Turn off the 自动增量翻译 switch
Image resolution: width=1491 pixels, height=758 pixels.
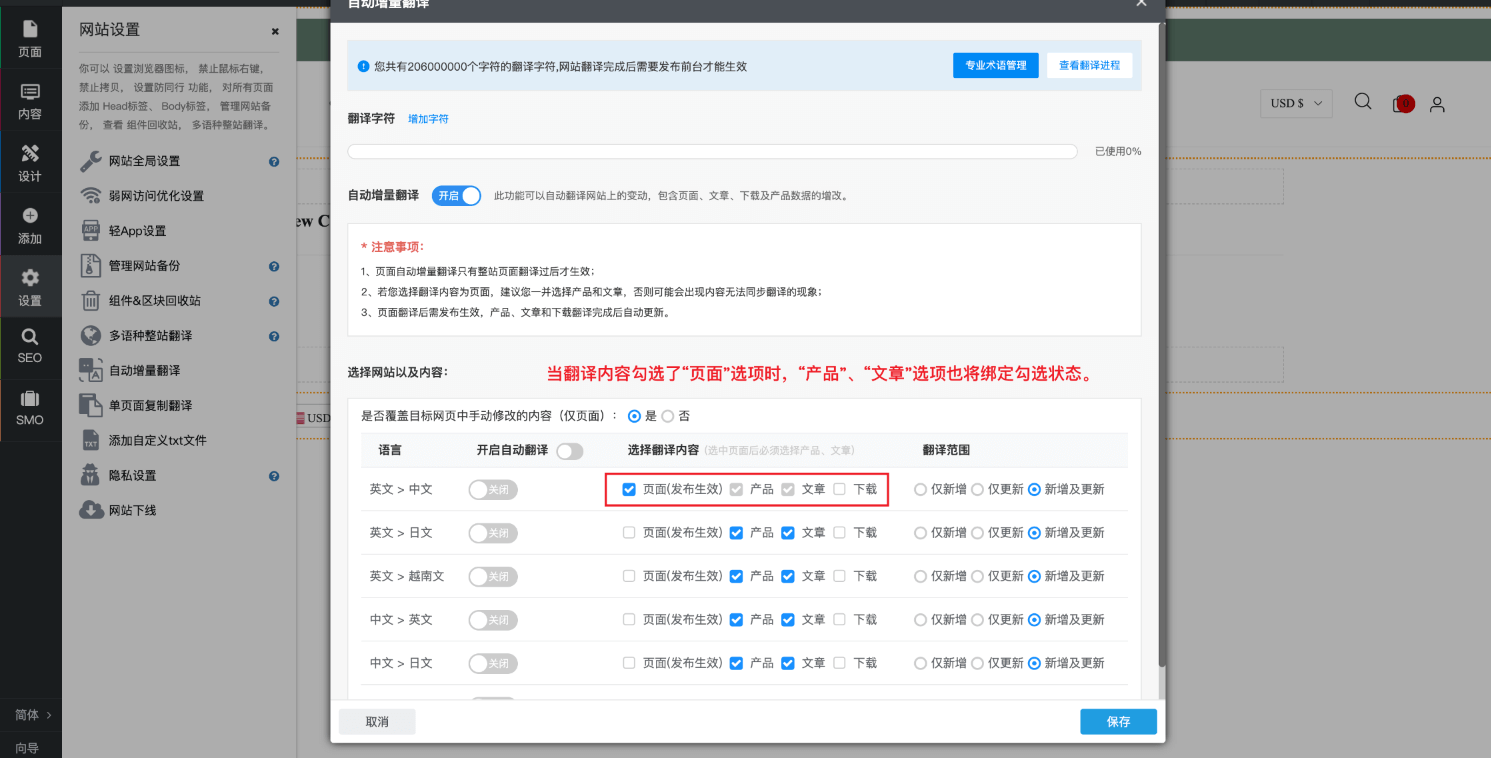click(456, 196)
